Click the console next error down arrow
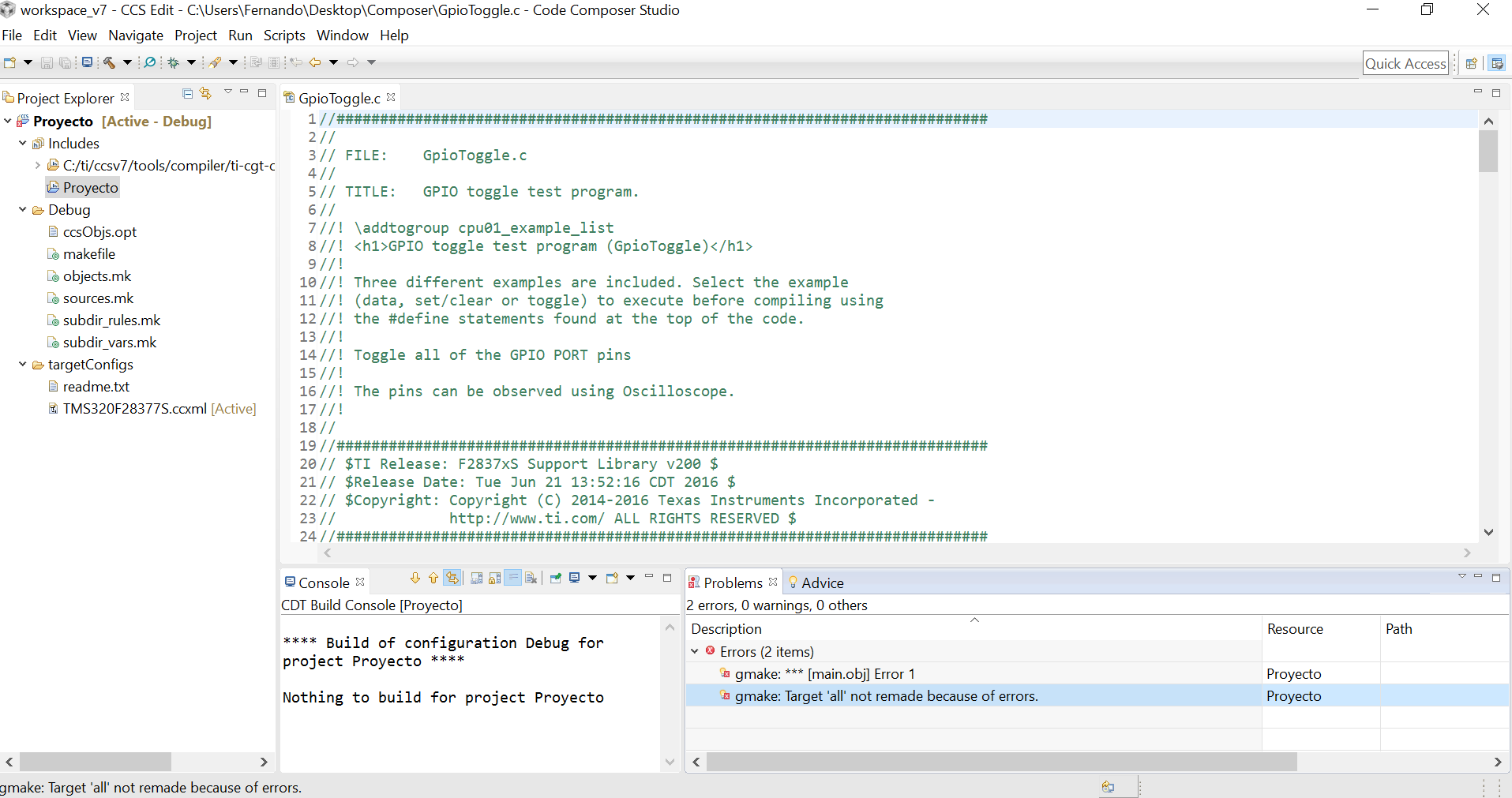Image resolution: width=1512 pixels, height=798 pixels. coord(415,578)
